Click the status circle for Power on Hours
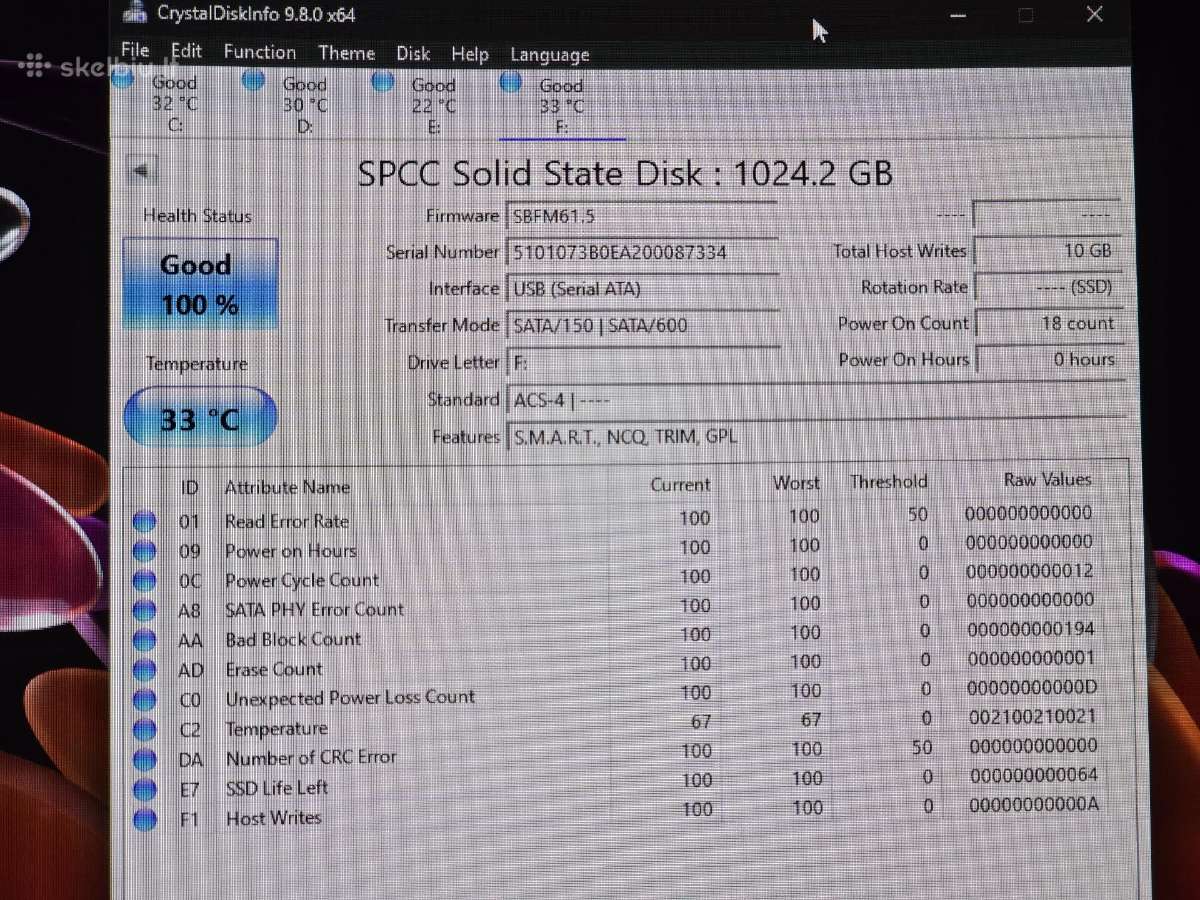Screen dimensions: 1200x900 pos(145,551)
